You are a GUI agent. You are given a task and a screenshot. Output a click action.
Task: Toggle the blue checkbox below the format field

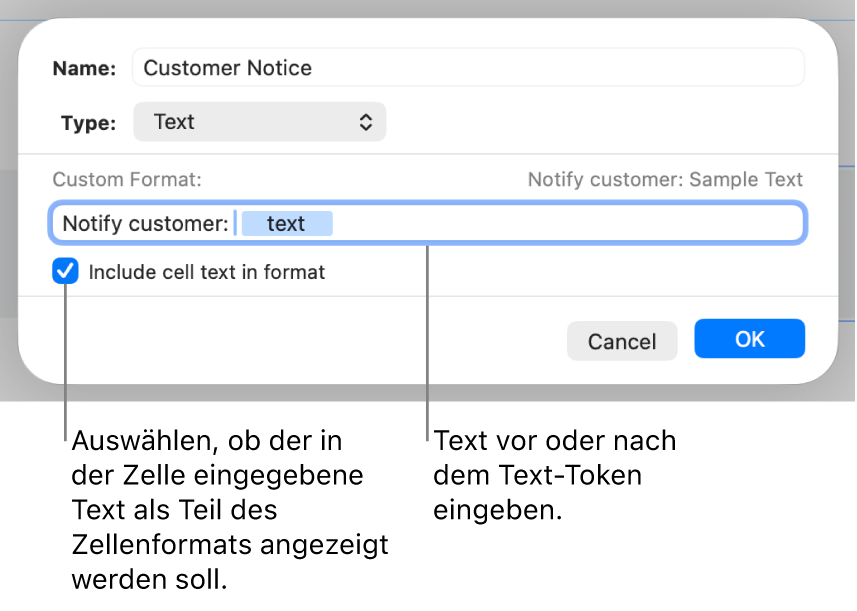click(x=65, y=271)
